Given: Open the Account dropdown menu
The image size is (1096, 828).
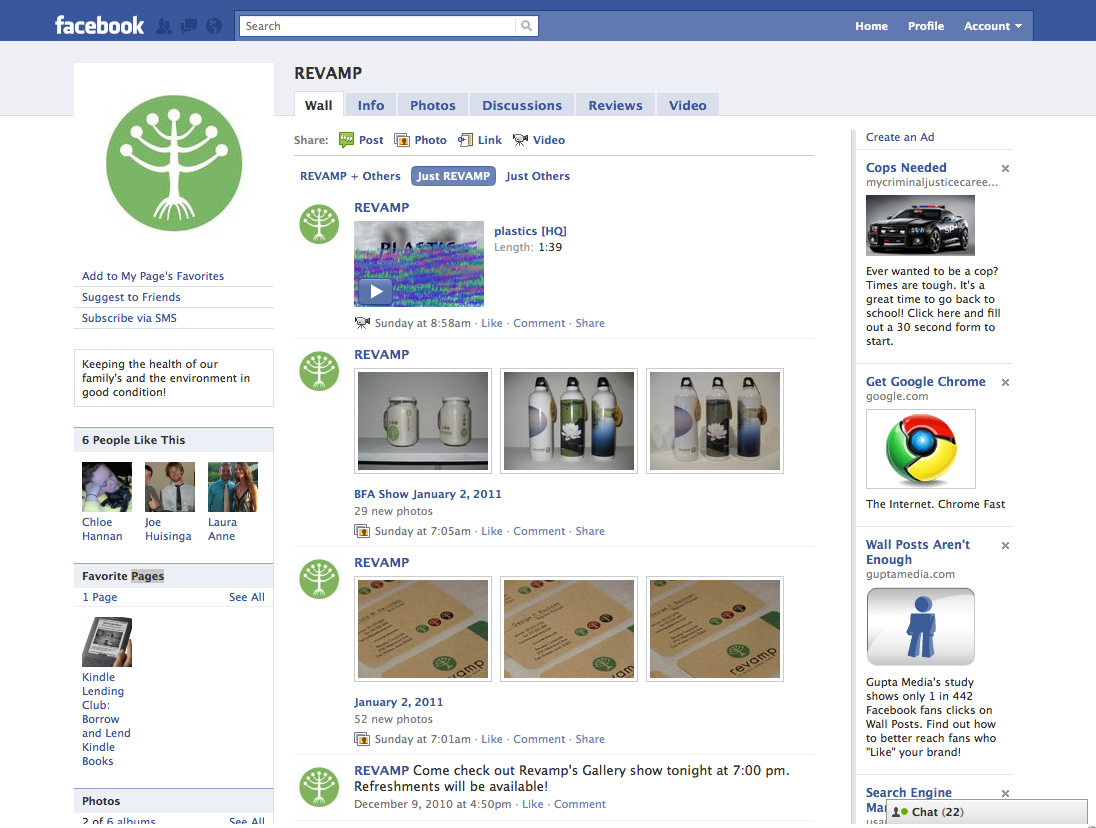Looking at the screenshot, I should pos(993,26).
